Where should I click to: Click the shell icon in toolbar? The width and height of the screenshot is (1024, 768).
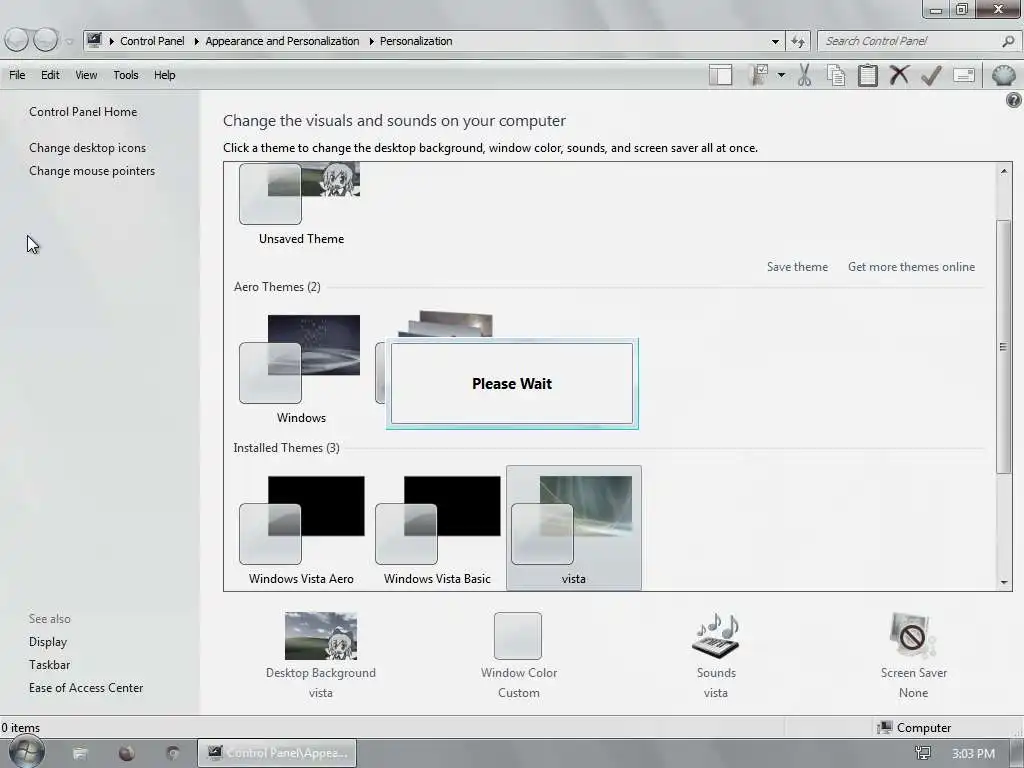(x=1004, y=75)
